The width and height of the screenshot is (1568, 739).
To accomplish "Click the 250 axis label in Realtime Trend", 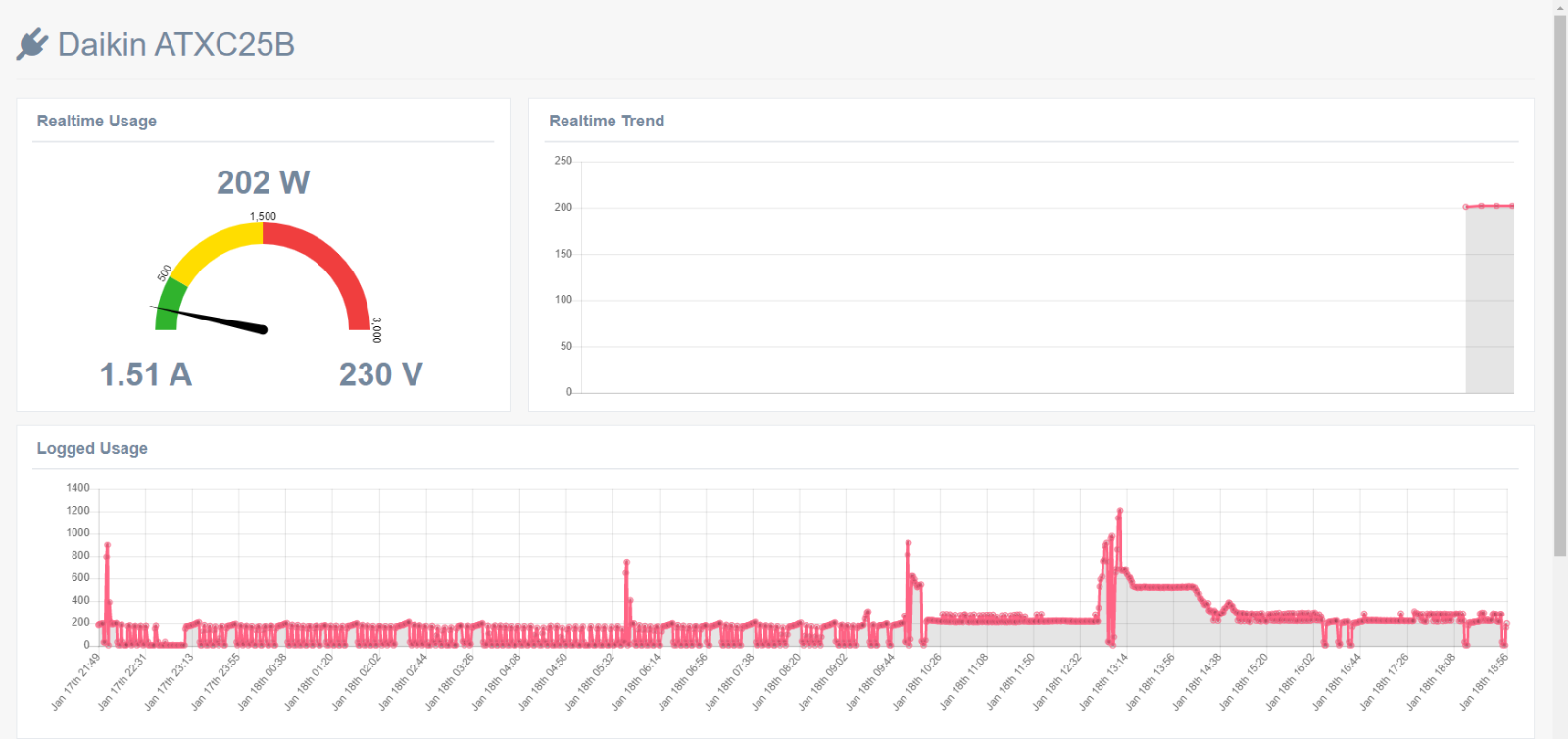I will click(x=563, y=161).
